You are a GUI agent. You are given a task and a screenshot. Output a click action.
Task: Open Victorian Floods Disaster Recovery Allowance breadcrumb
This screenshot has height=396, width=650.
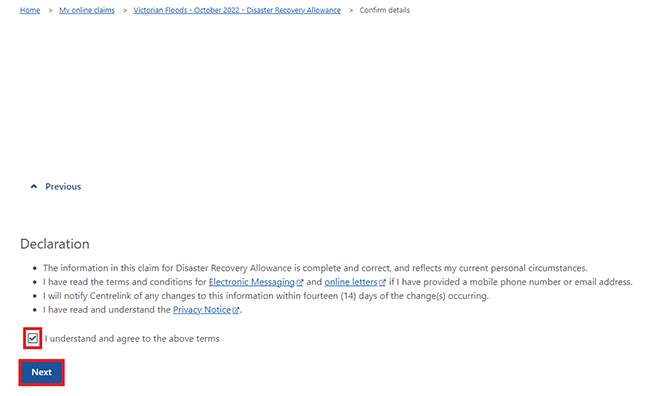[237, 10]
